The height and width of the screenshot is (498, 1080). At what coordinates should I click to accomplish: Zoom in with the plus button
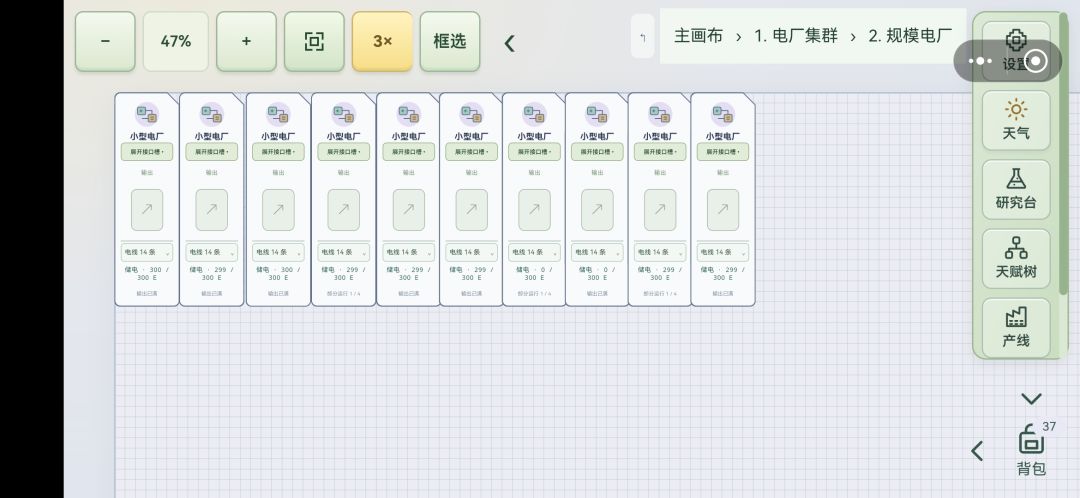(246, 41)
